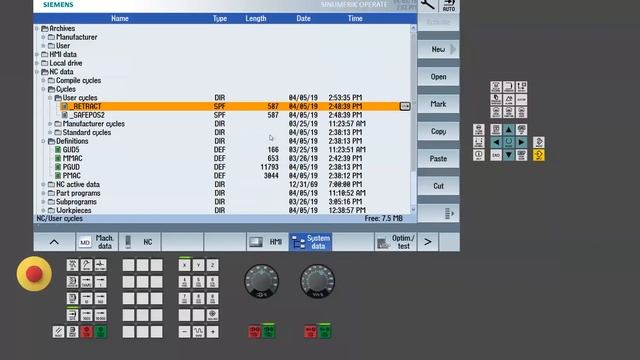
Task: Click the SELECT key between arrow keys
Action: click(x=509, y=142)
